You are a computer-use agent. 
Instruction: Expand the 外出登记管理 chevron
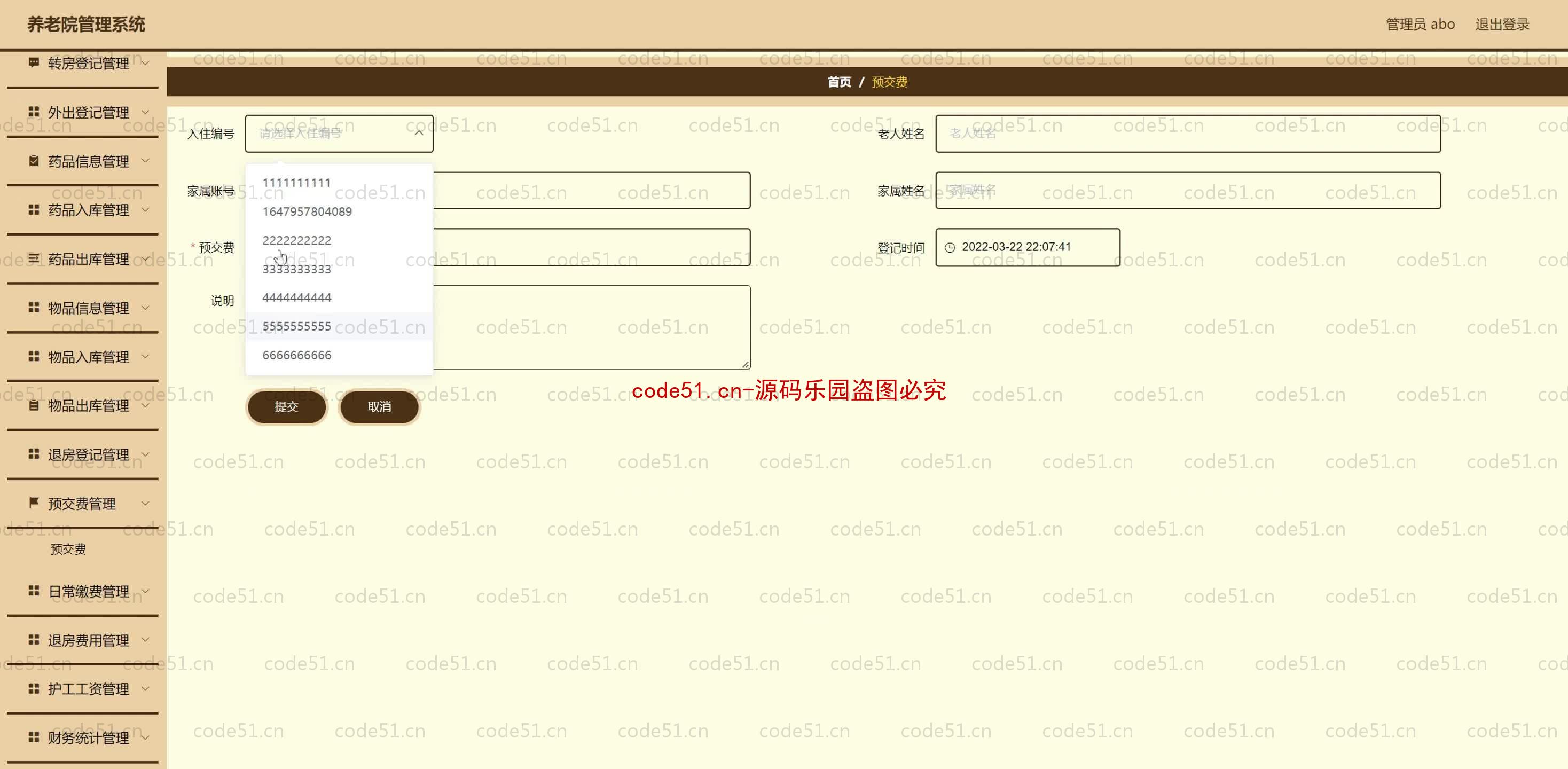(145, 112)
